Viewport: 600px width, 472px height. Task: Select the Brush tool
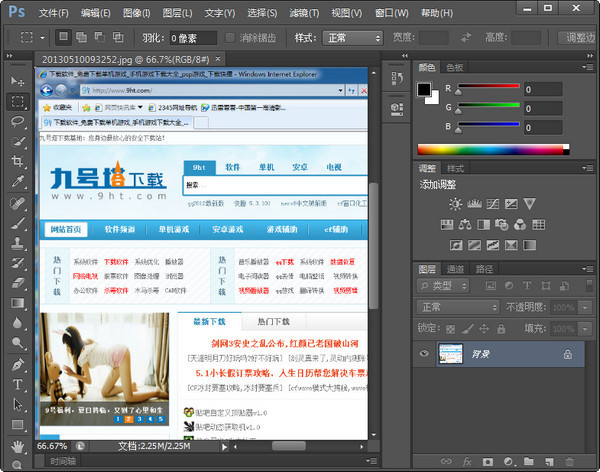(x=17, y=223)
